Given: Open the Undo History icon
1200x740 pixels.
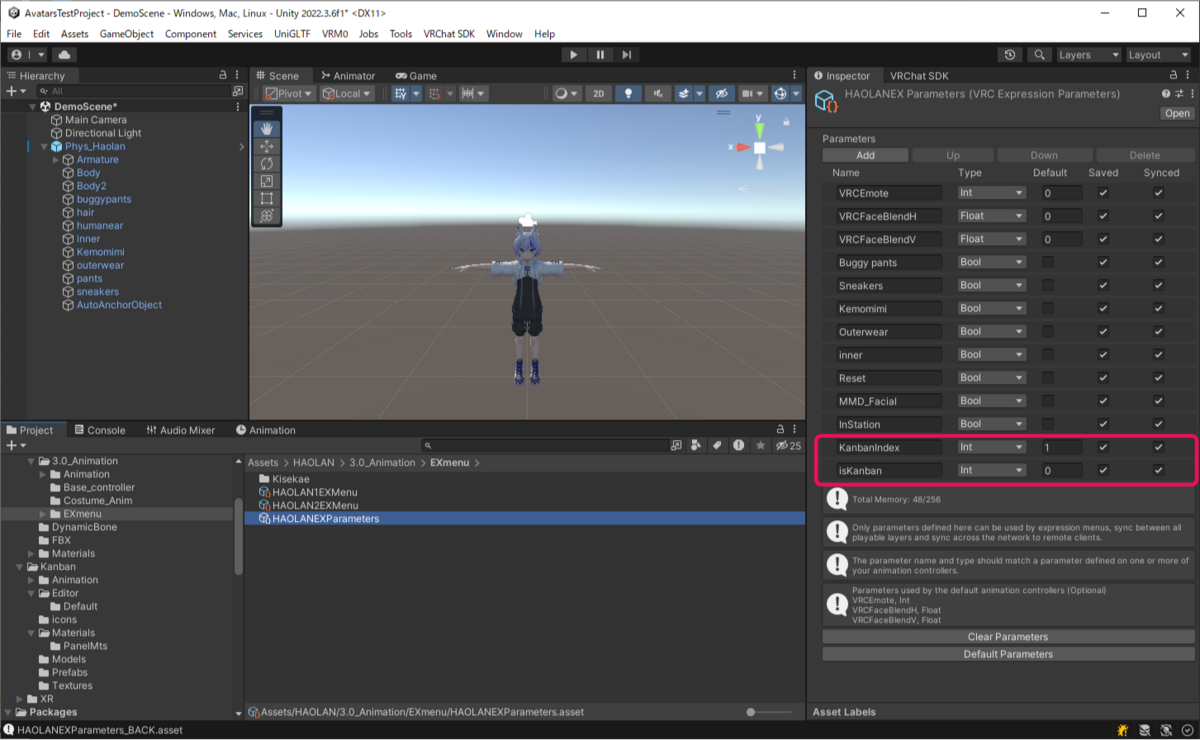Looking at the screenshot, I should click(x=1010, y=55).
